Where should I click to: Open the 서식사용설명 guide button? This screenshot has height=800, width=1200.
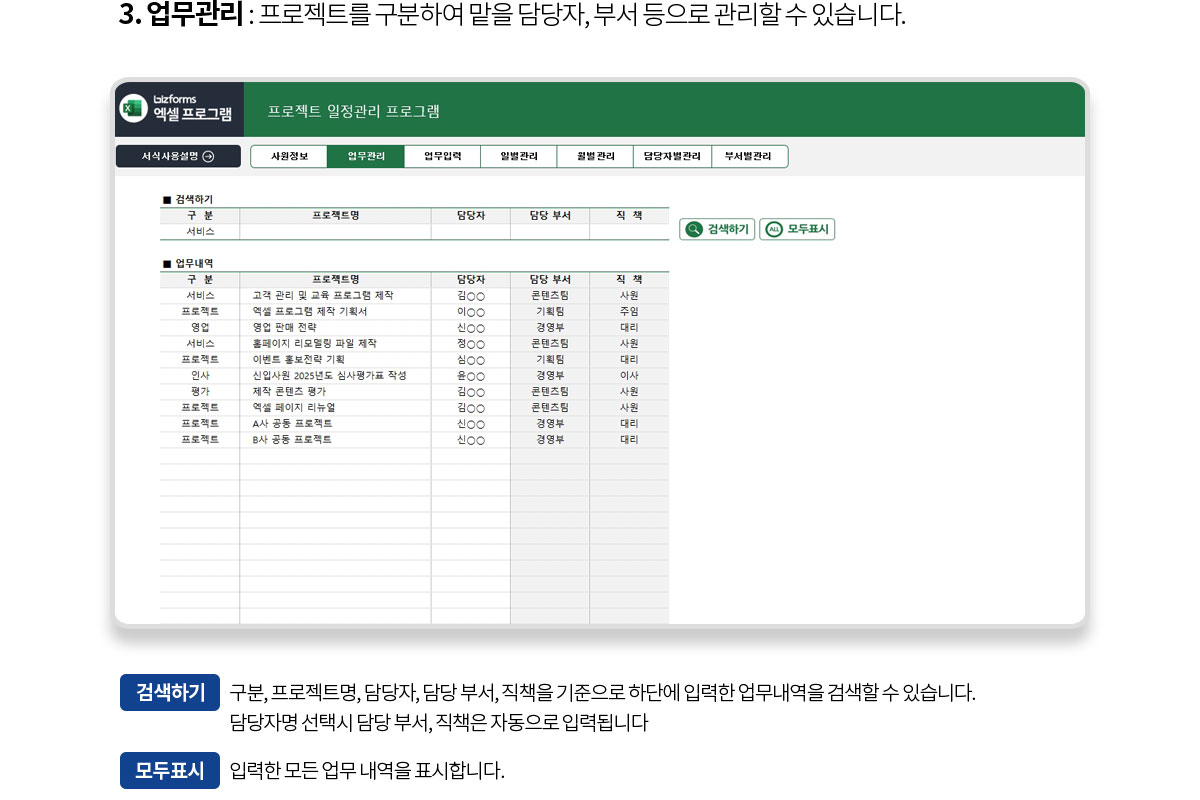(x=178, y=157)
